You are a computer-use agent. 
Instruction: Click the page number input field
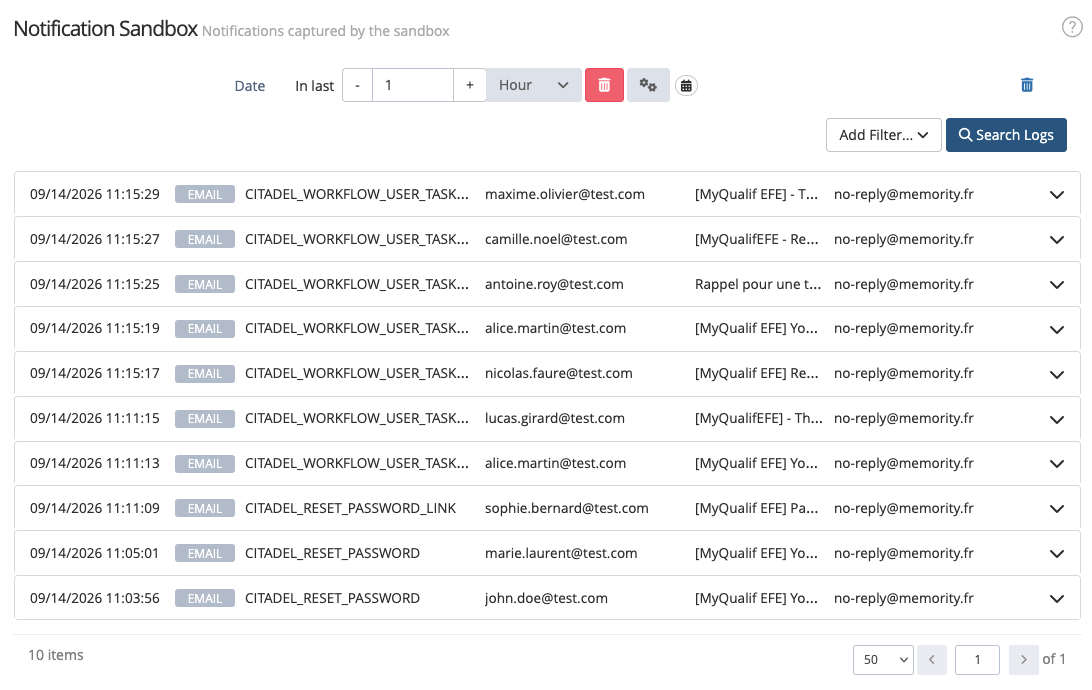click(x=977, y=659)
